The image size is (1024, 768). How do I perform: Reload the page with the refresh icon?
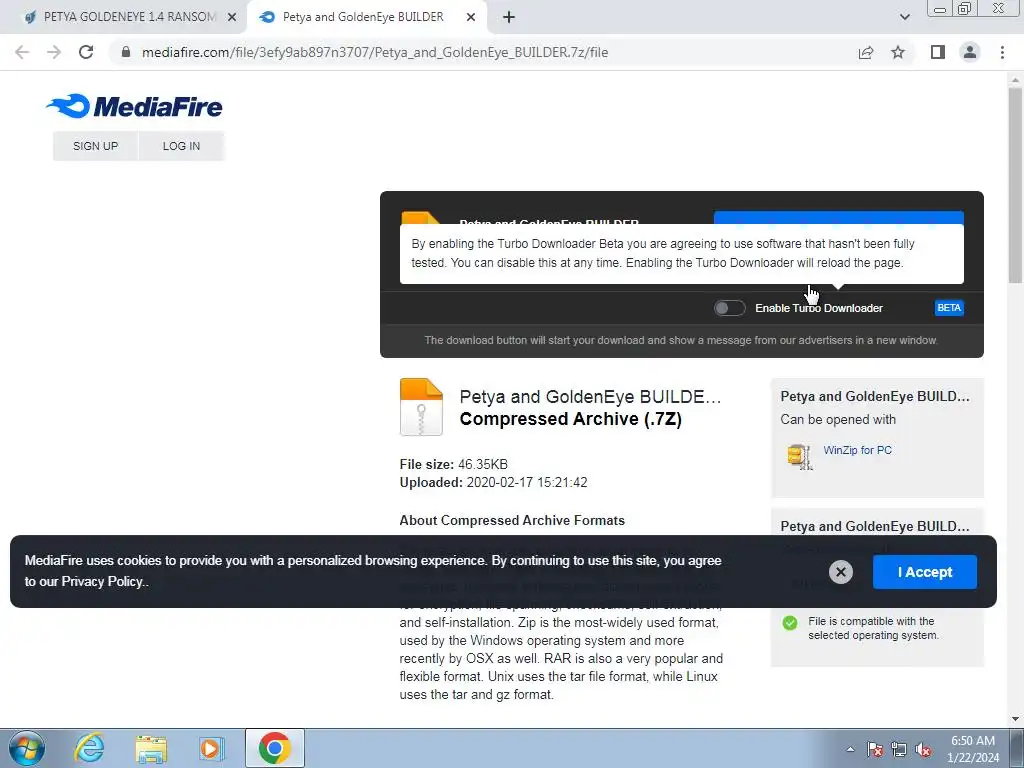pyautogui.click(x=86, y=52)
